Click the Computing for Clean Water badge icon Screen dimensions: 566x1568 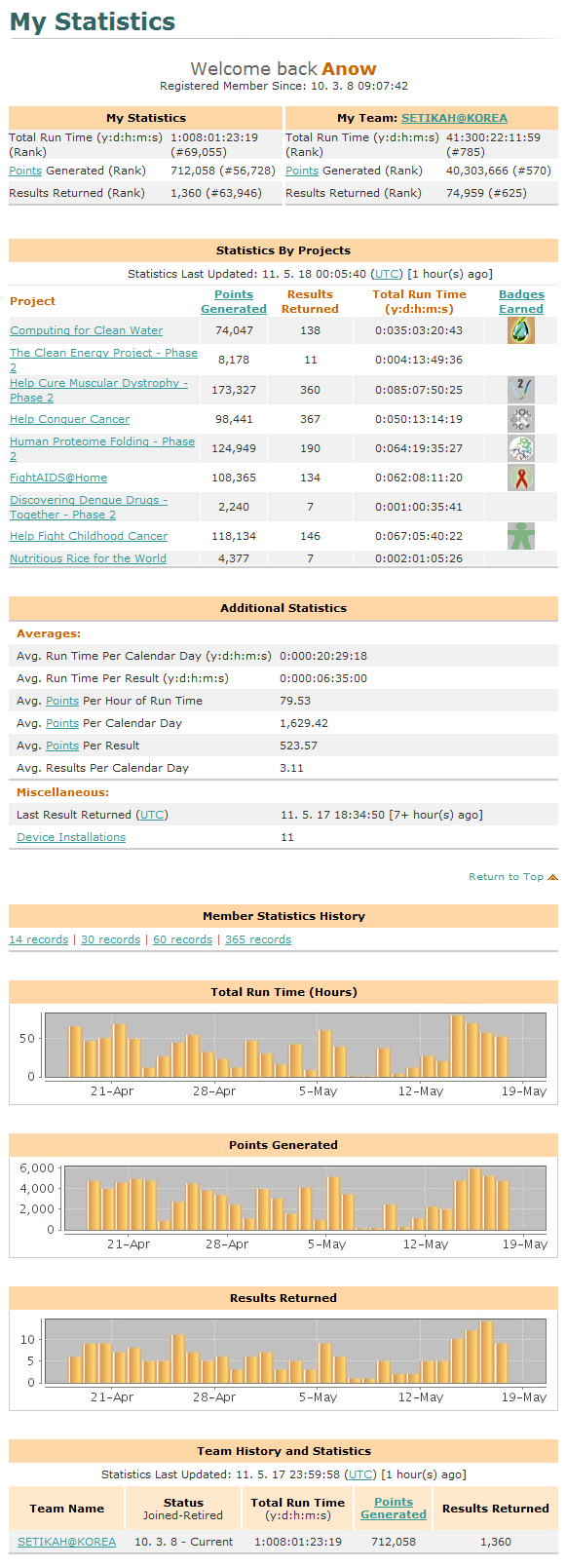[x=521, y=330]
